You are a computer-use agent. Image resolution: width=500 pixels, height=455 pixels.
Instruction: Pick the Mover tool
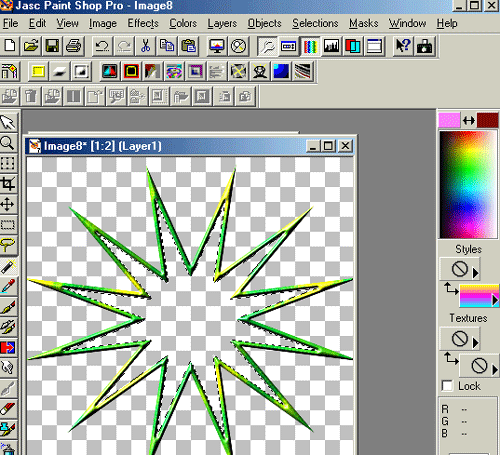click(8, 204)
